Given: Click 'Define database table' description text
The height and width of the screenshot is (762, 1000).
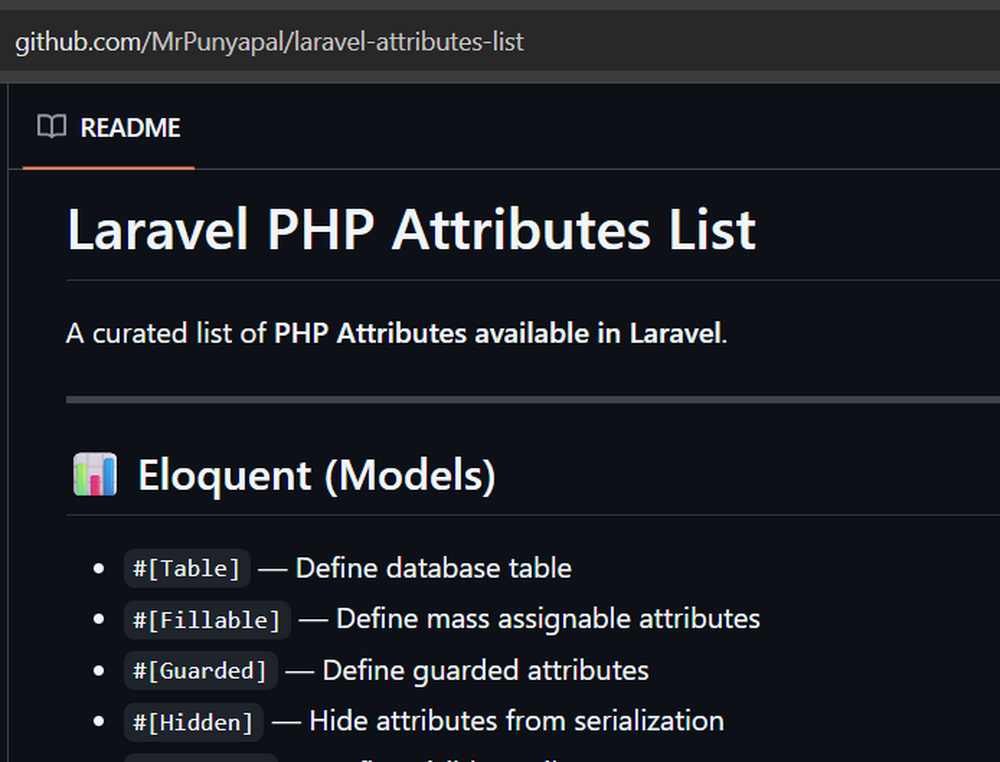Looking at the screenshot, I should pyautogui.click(x=433, y=569).
